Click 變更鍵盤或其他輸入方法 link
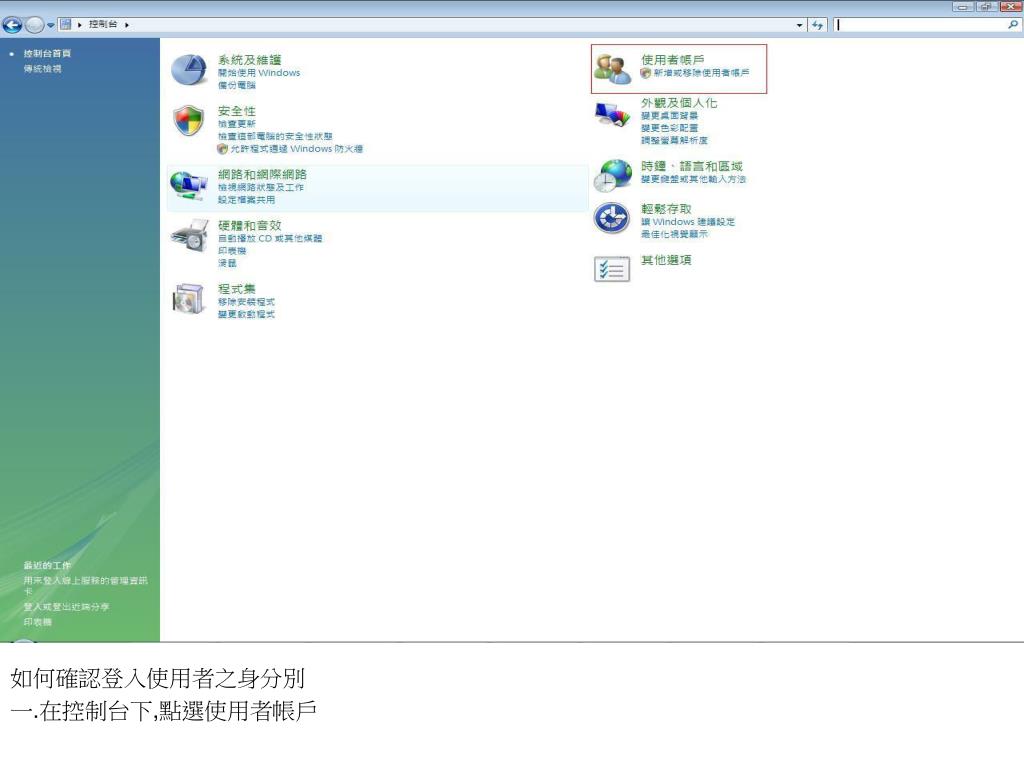 (693, 179)
